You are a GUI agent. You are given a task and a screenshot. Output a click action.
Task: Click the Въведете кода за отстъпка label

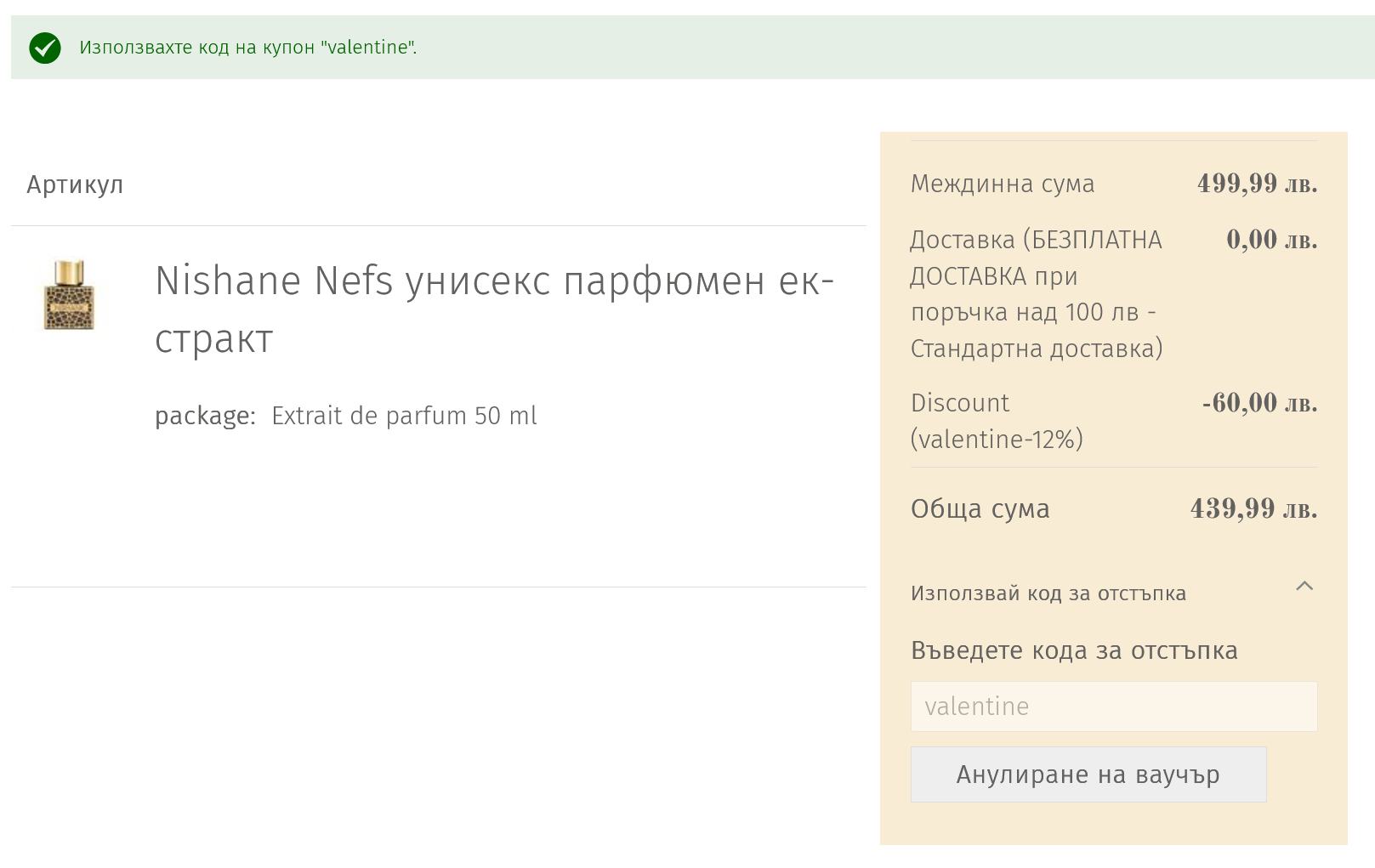[1074, 650]
